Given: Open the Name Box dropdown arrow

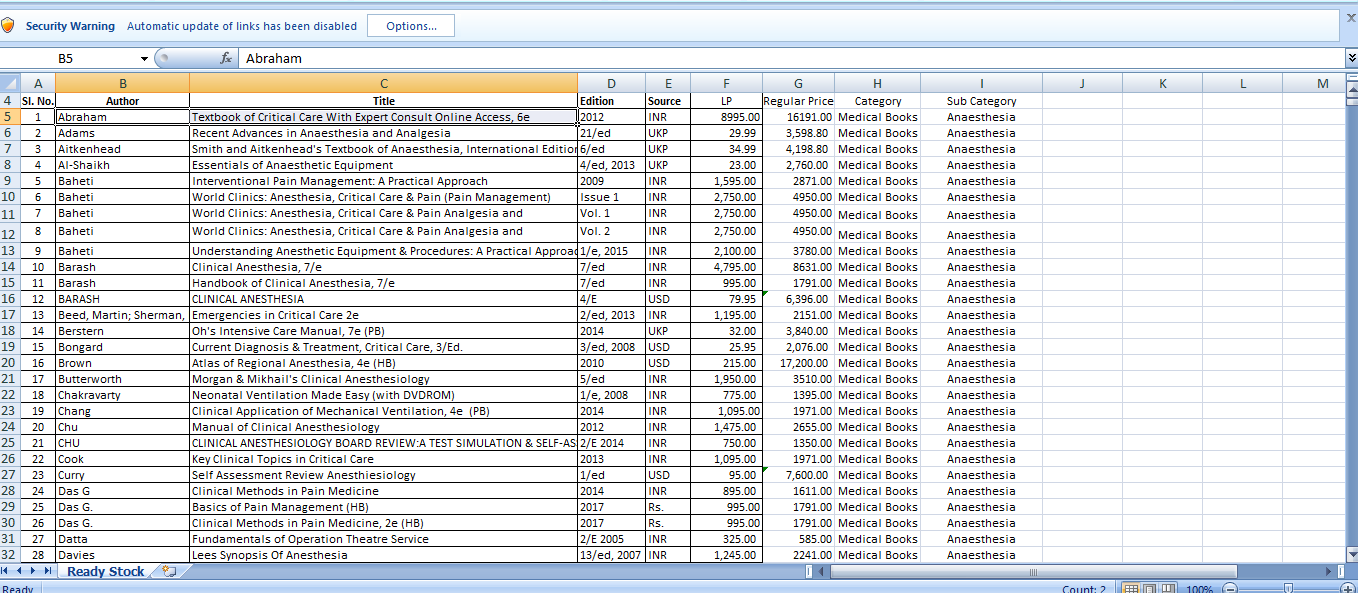Looking at the screenshot, I should 144,59.
